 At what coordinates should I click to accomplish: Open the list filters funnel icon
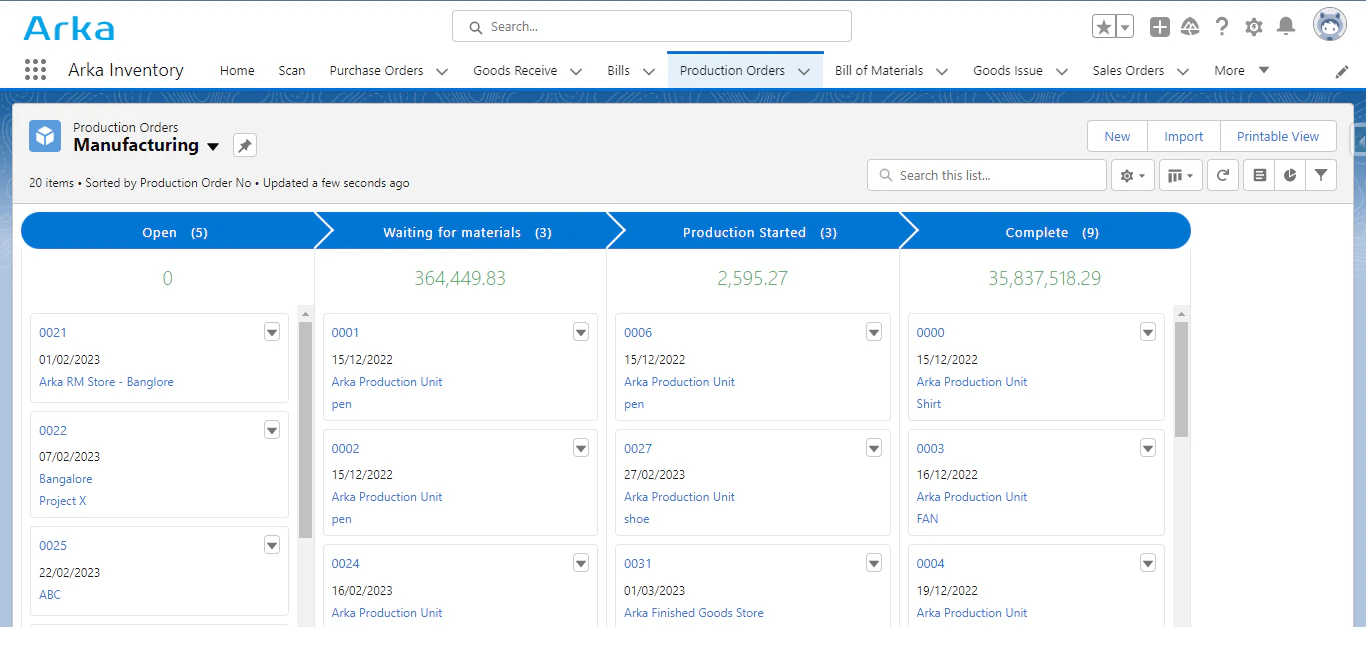[1321, 175]
